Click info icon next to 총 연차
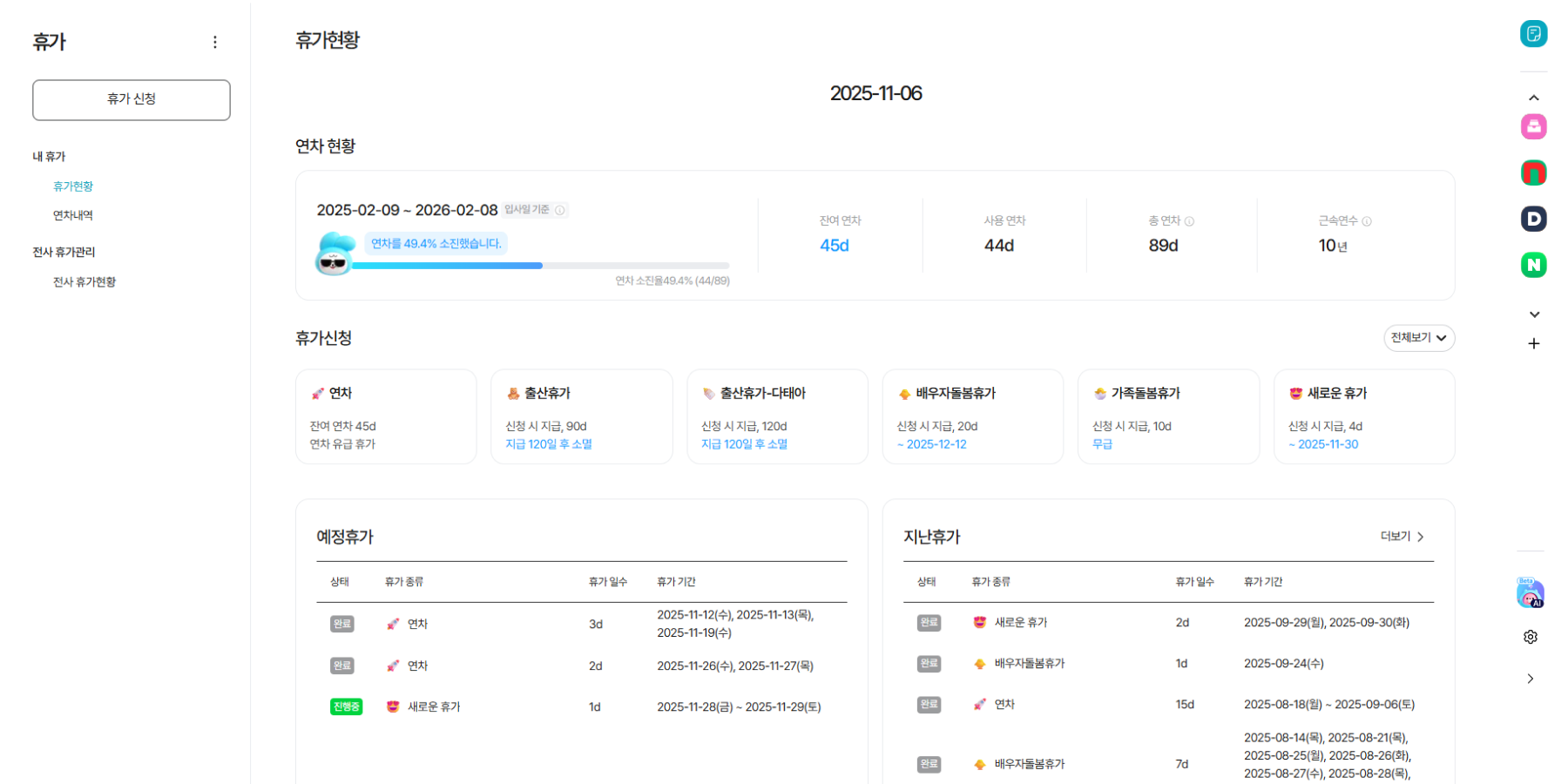Screen dimensions: 1568x784 click(x=1189, y=221)
